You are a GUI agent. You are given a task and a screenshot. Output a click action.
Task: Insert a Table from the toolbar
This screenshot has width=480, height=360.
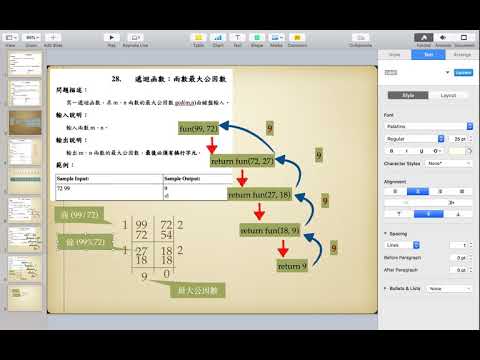[199, 38]
